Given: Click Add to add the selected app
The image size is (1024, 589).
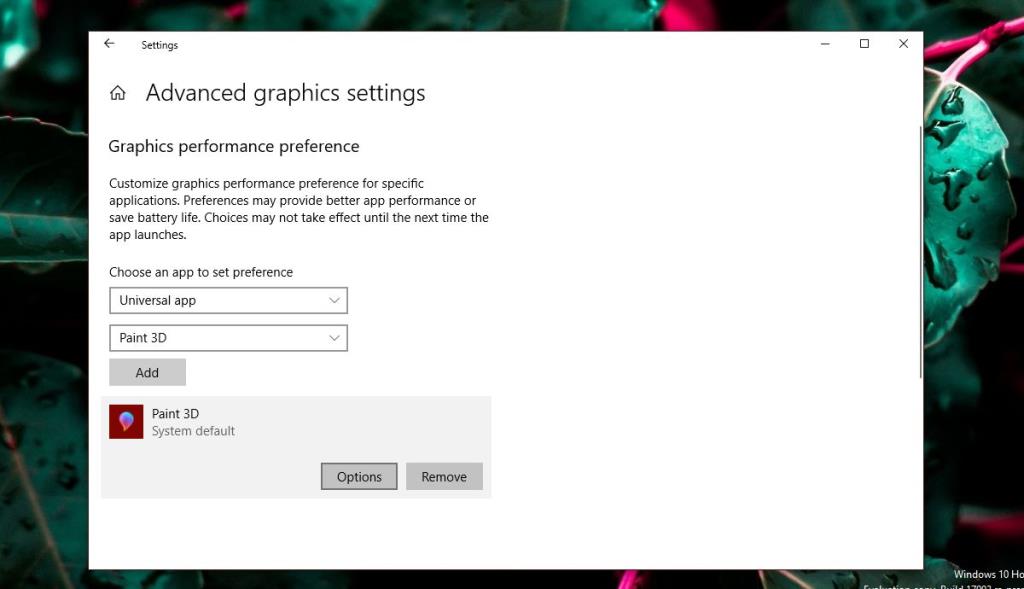Looking at the screenshot, I should pyautogui.click(x=147, y=371).
